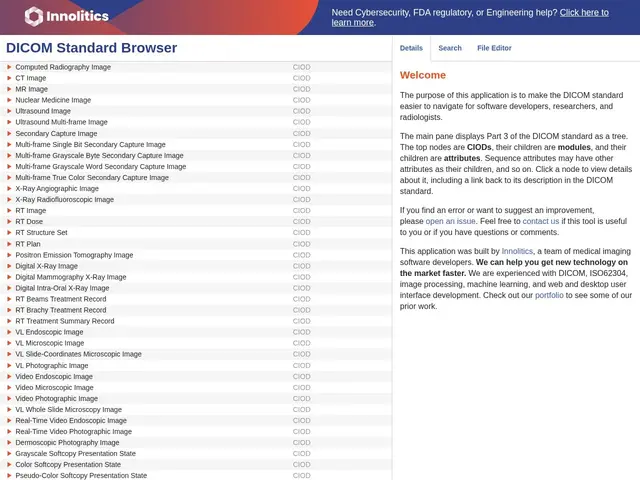
Task: Expand the Secondary Capture Image node
Action: (9, 133)
